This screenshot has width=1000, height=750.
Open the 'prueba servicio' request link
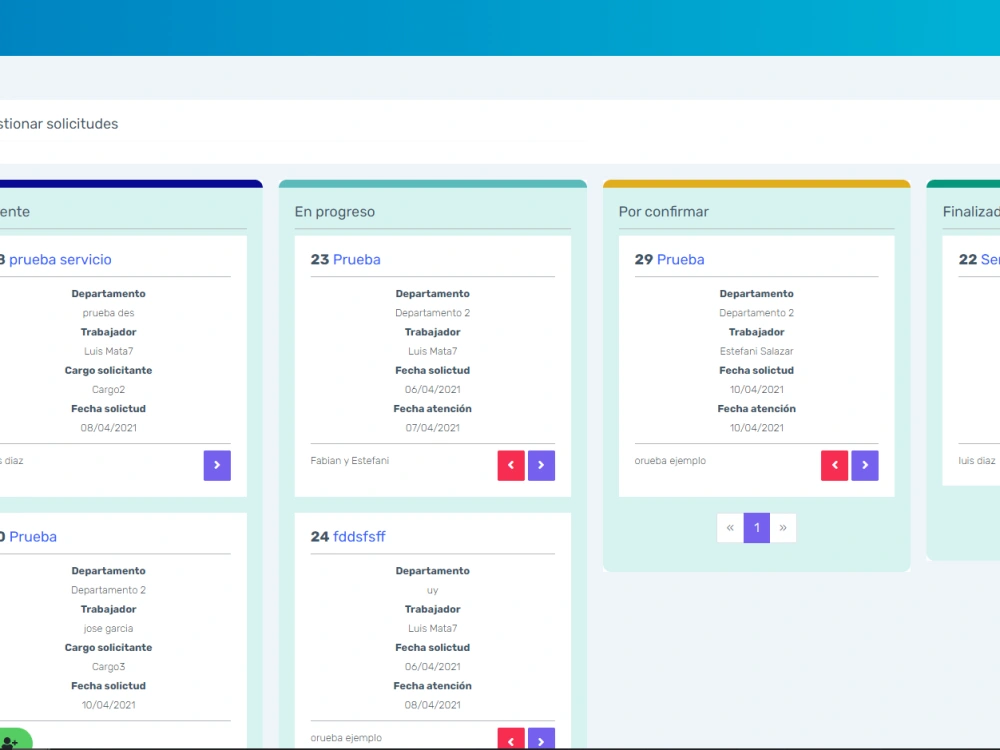[60, 260]
